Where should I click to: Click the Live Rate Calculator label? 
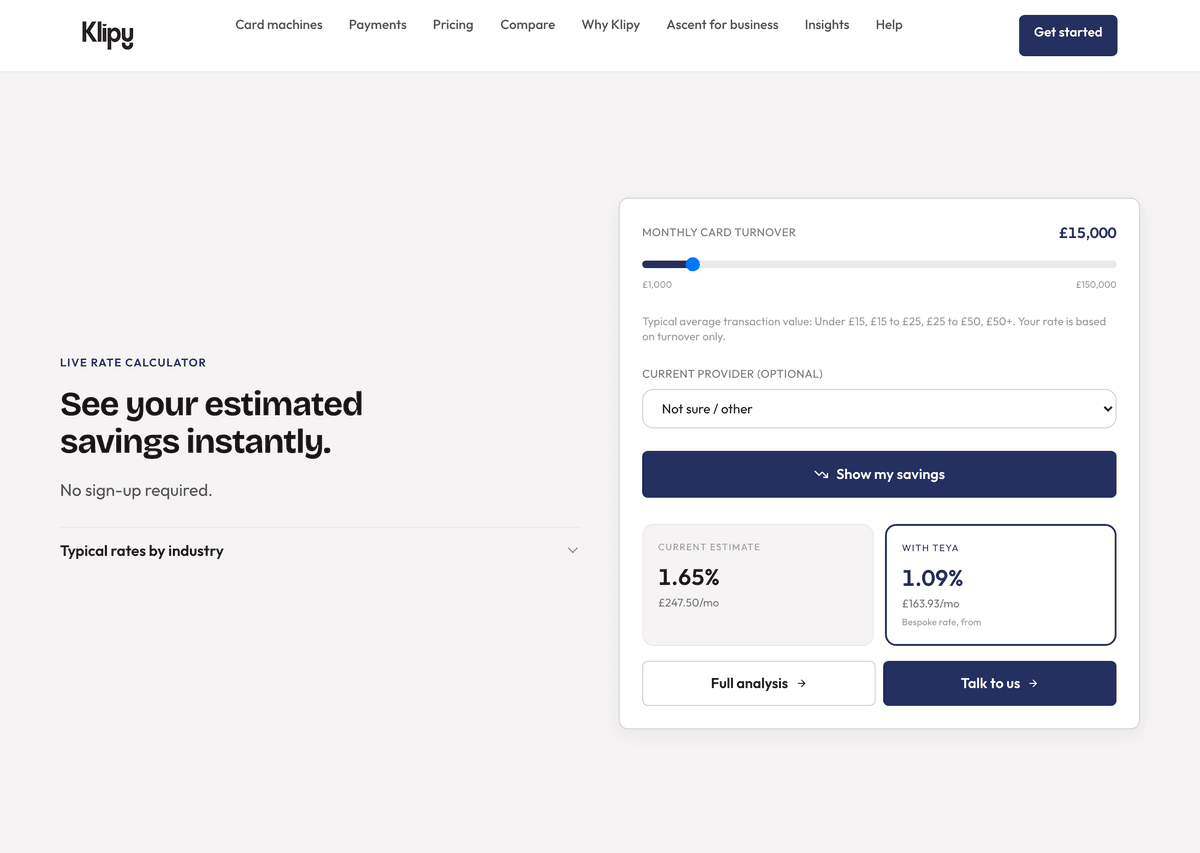133,363
